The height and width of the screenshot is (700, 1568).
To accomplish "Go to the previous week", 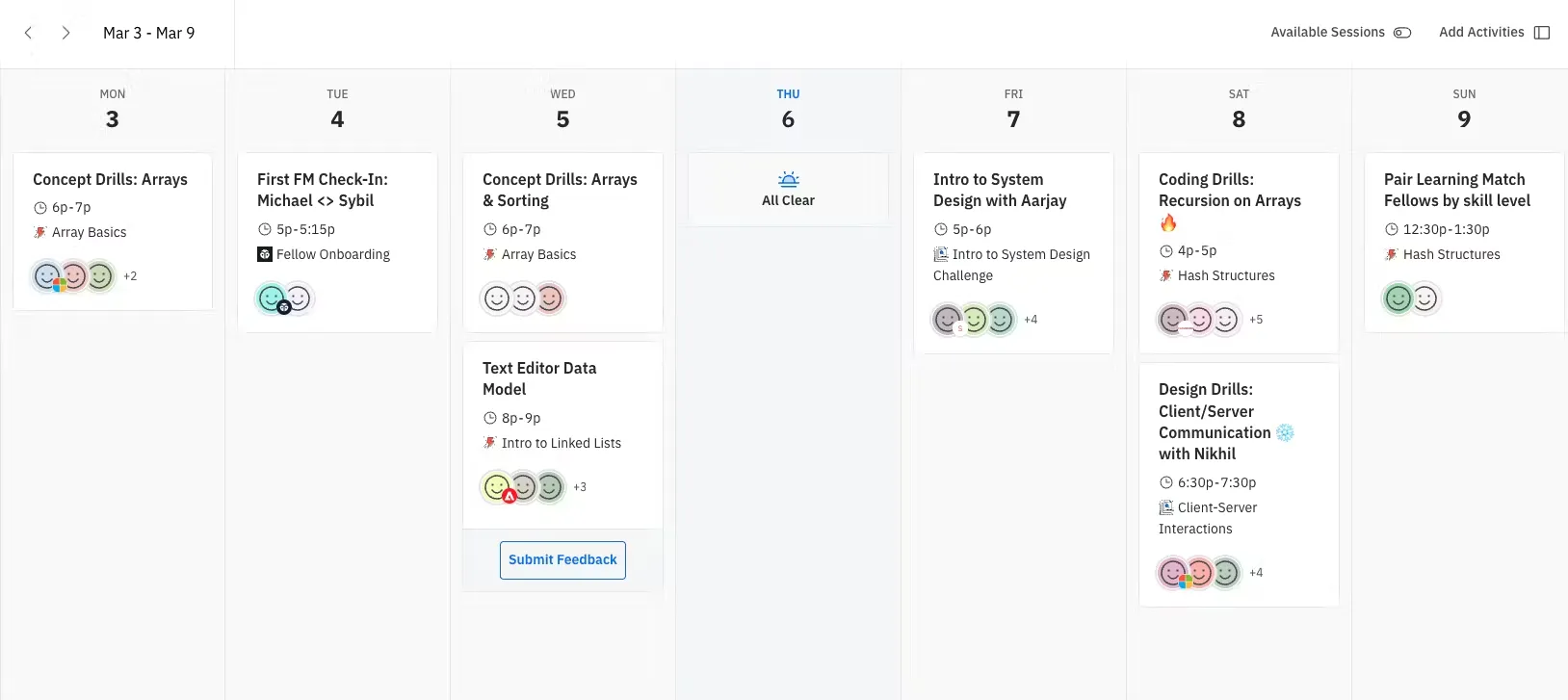I will pos(28,33).
